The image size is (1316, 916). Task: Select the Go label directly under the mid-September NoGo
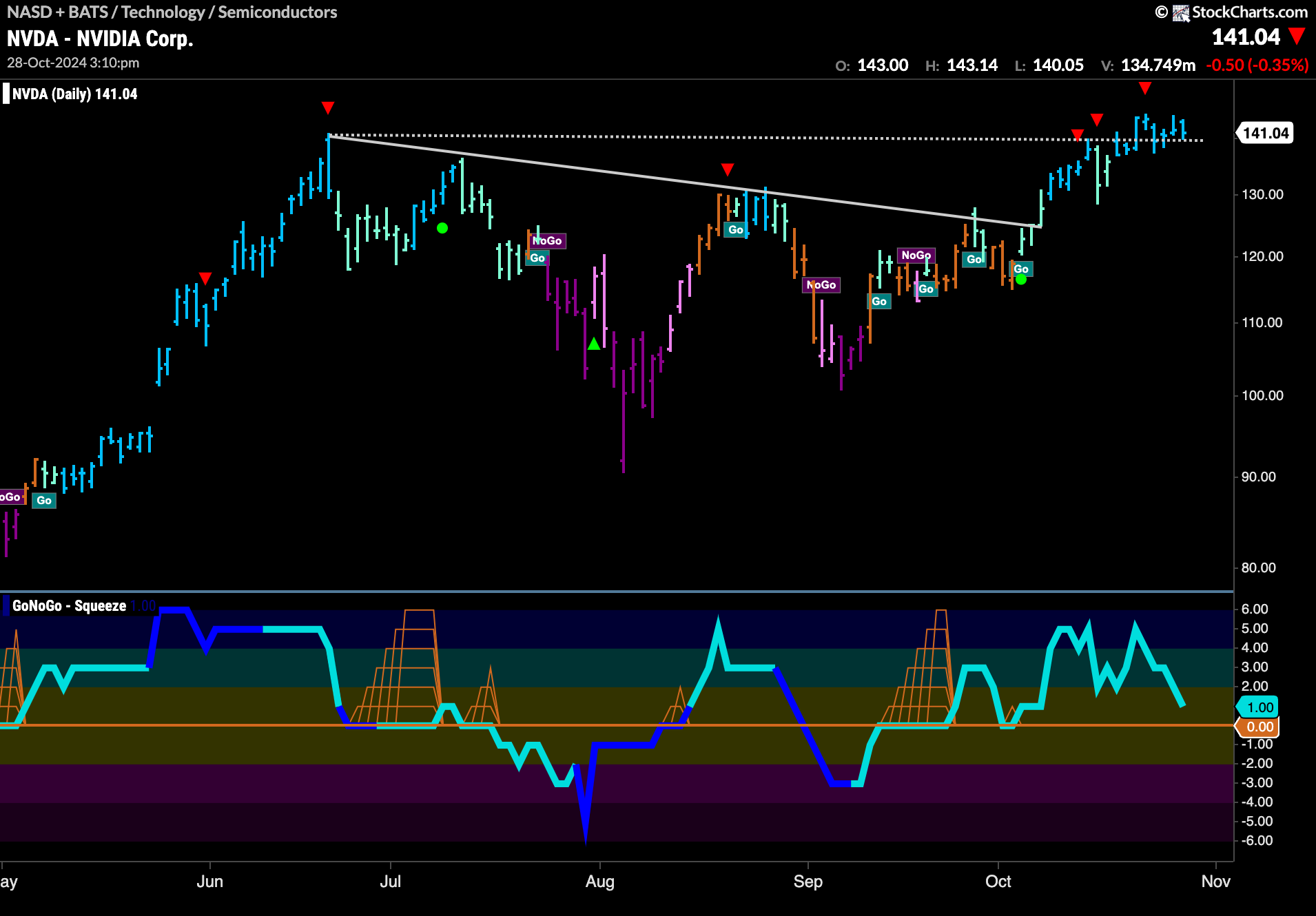[926, 289]
